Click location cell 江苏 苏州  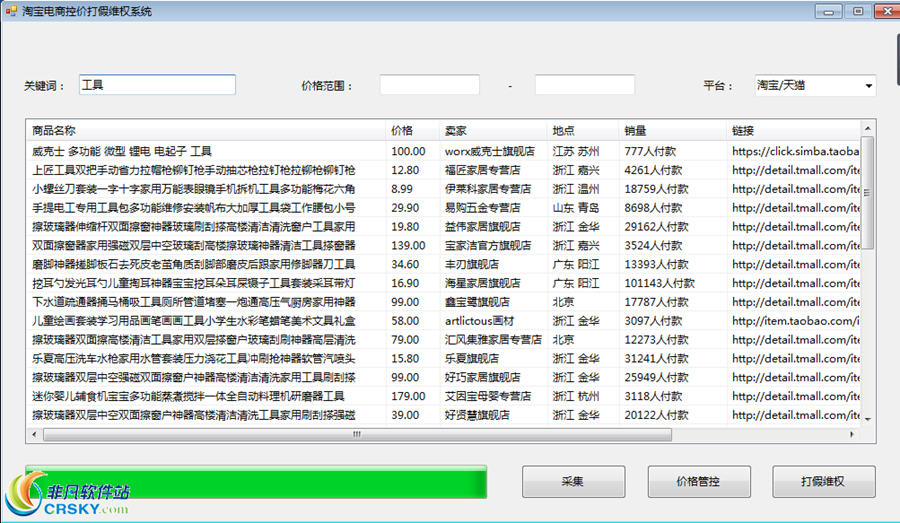pos(576,152)
